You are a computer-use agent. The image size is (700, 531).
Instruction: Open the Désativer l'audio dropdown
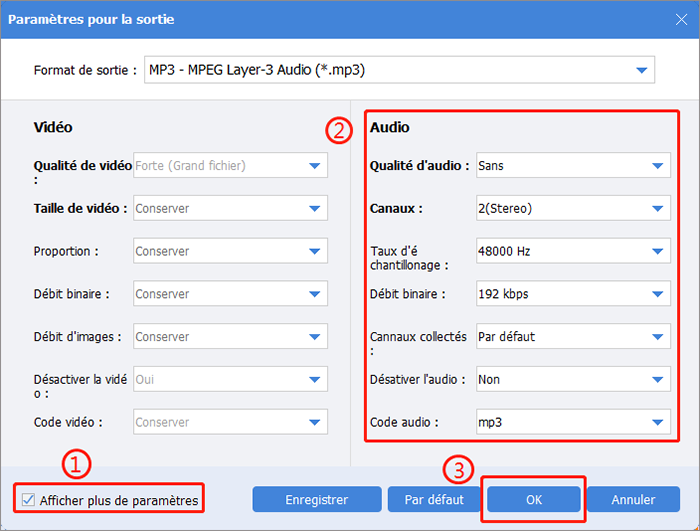point(573,379)
